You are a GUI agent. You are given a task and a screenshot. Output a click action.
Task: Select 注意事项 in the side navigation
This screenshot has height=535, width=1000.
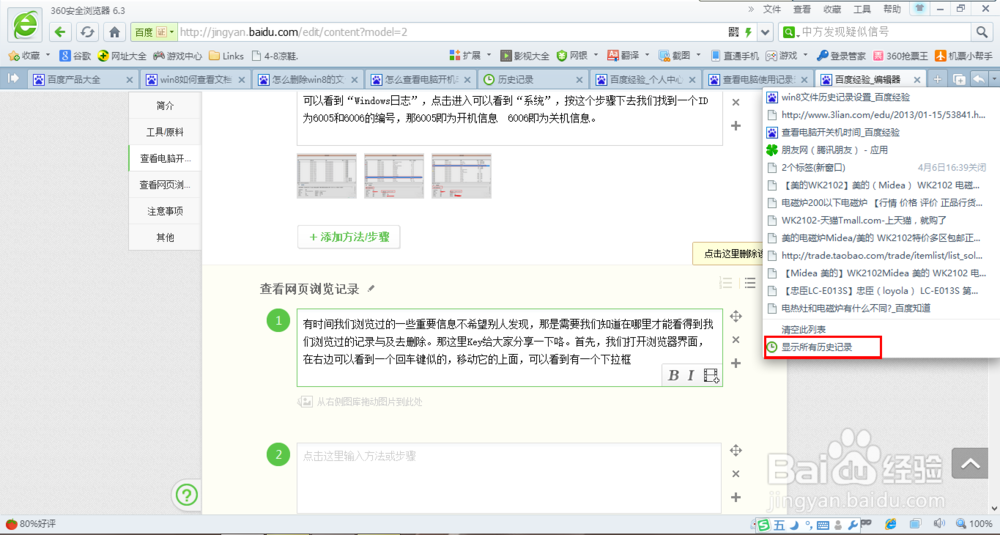(165, 211)
